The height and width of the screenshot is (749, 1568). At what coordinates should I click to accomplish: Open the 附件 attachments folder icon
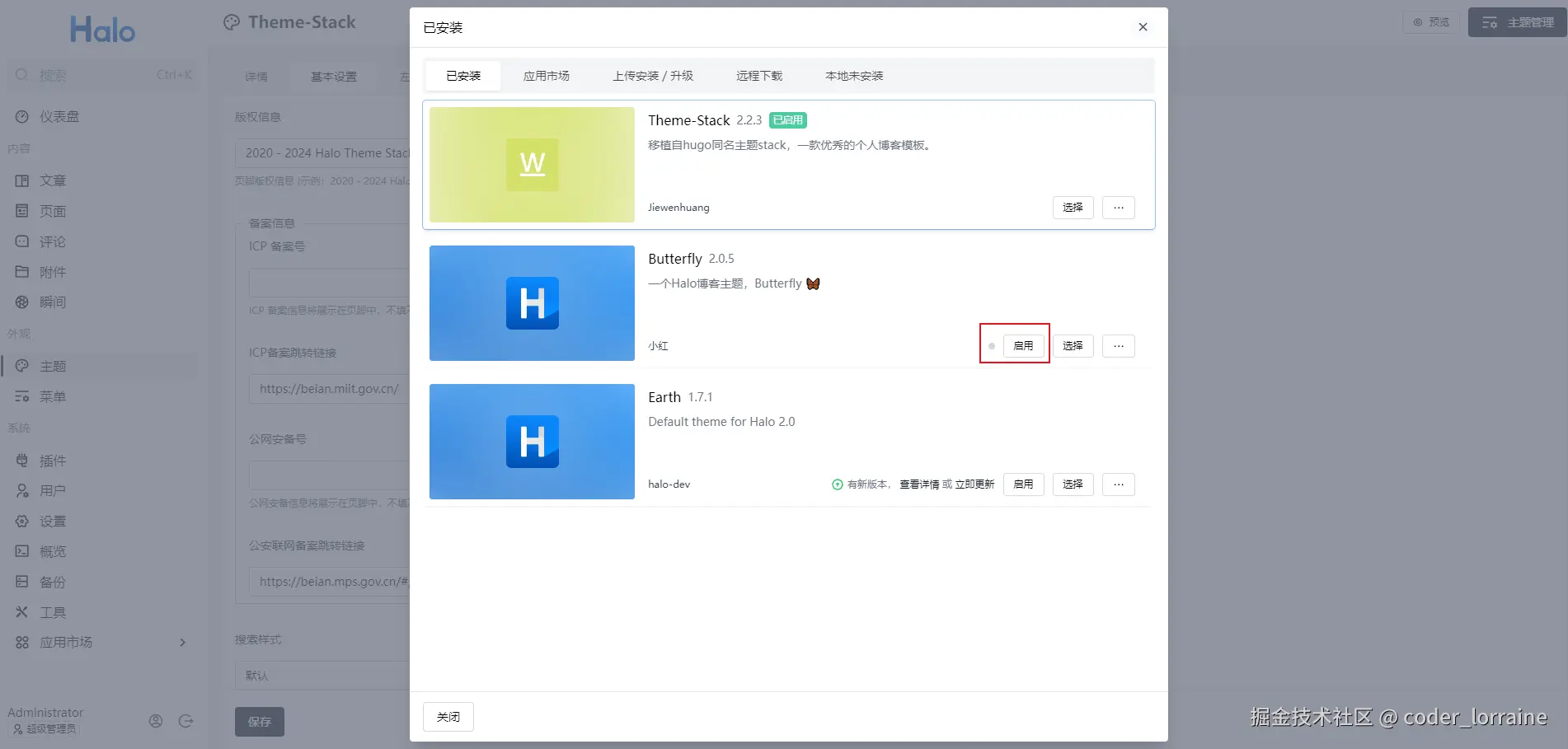pyautogui.click(x=22, y=272)
